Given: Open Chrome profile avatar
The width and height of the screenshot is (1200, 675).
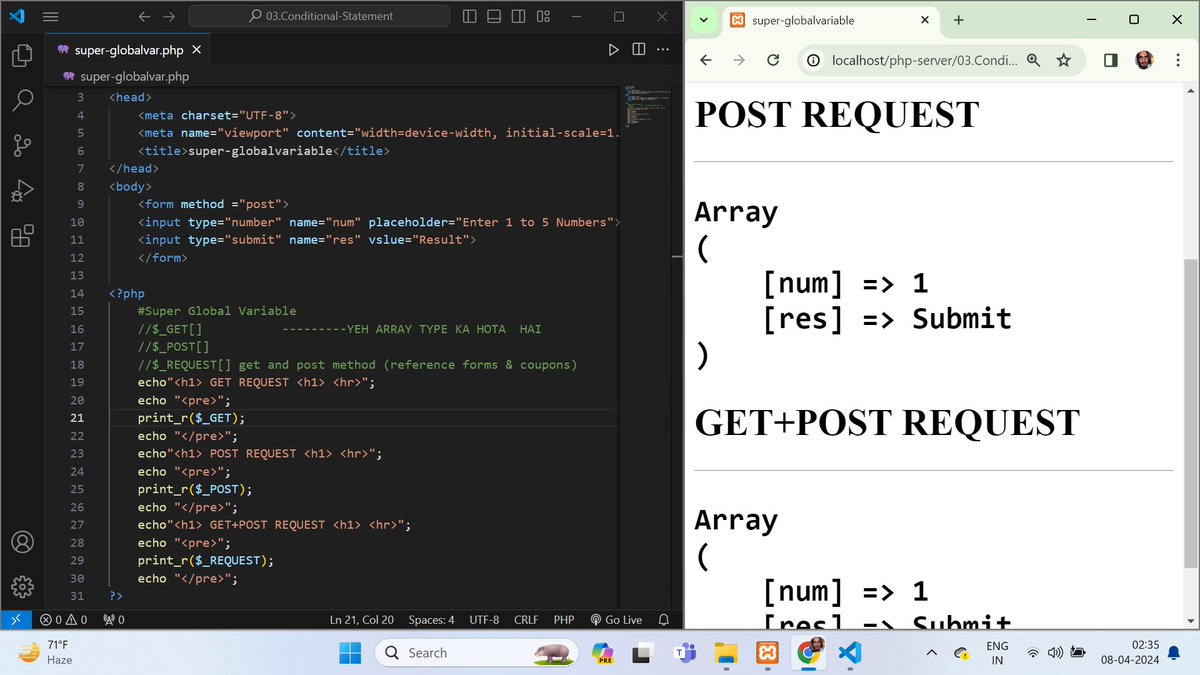Looking at the screenshot, I should click(1143, 60).
